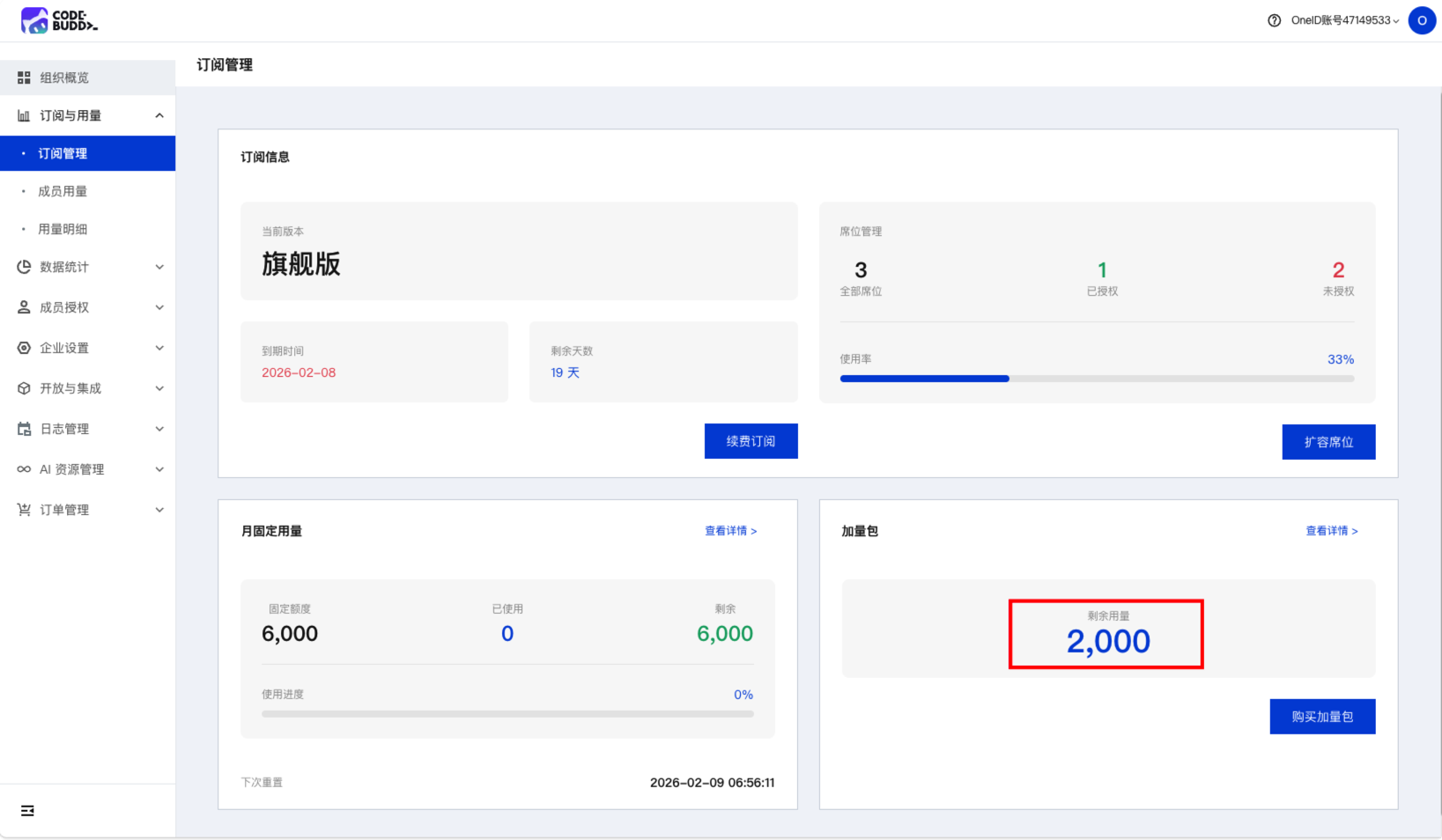Click the 续费订阅 button
Screen dimensions: 1442x840
coord(751,441)
